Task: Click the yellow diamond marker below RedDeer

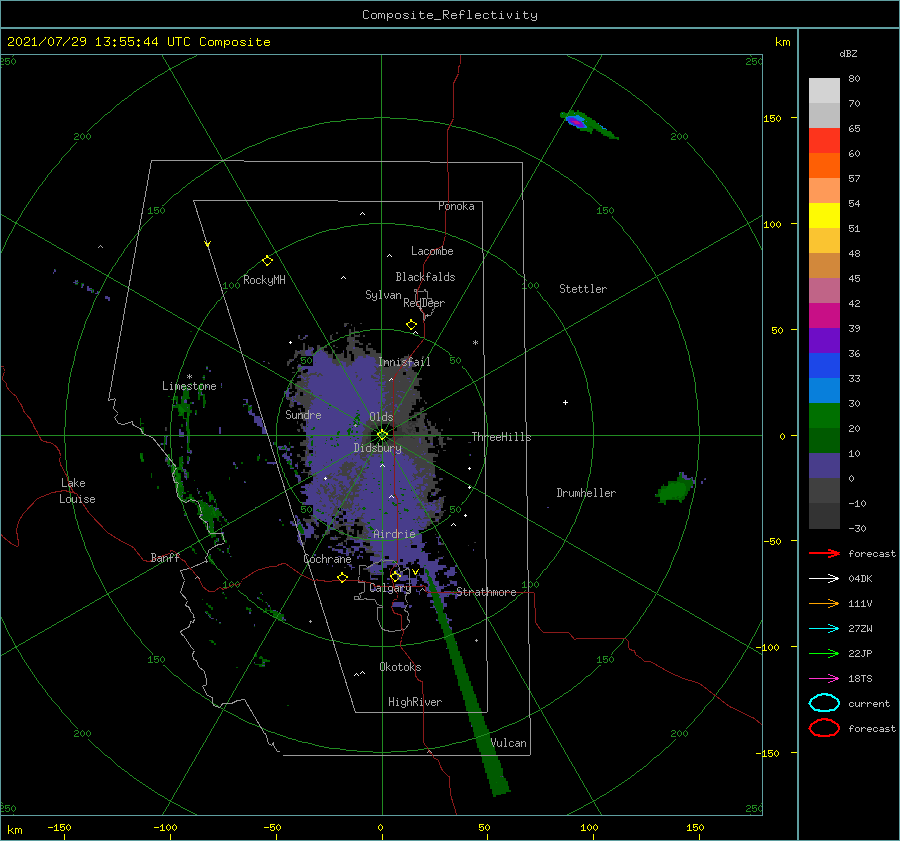Action: point(412,325)
